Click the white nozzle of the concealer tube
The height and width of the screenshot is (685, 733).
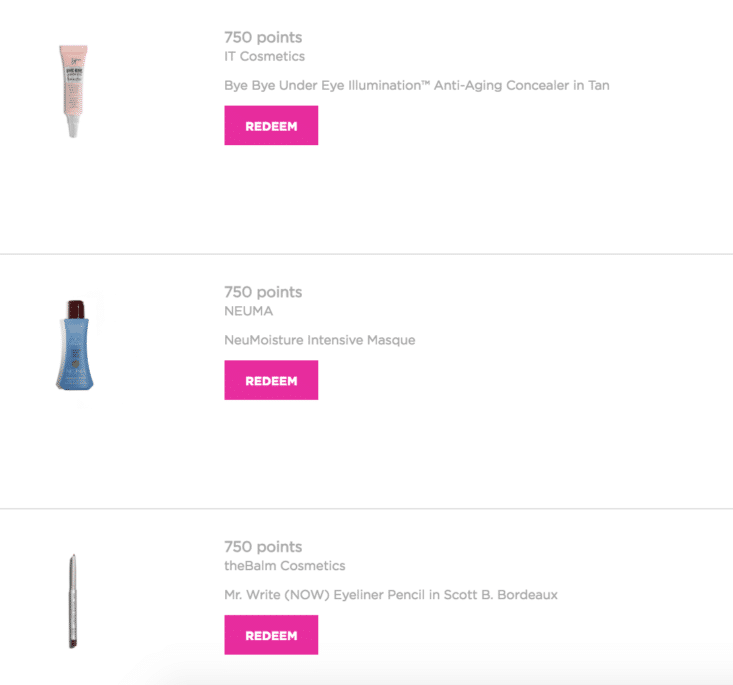tap(73, 125)
